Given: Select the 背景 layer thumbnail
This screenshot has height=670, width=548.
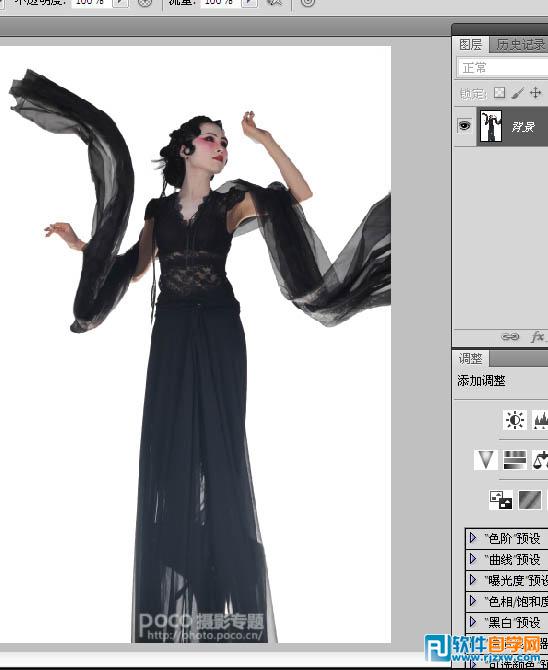Looking at the screenshot, I should click(491, 126).
